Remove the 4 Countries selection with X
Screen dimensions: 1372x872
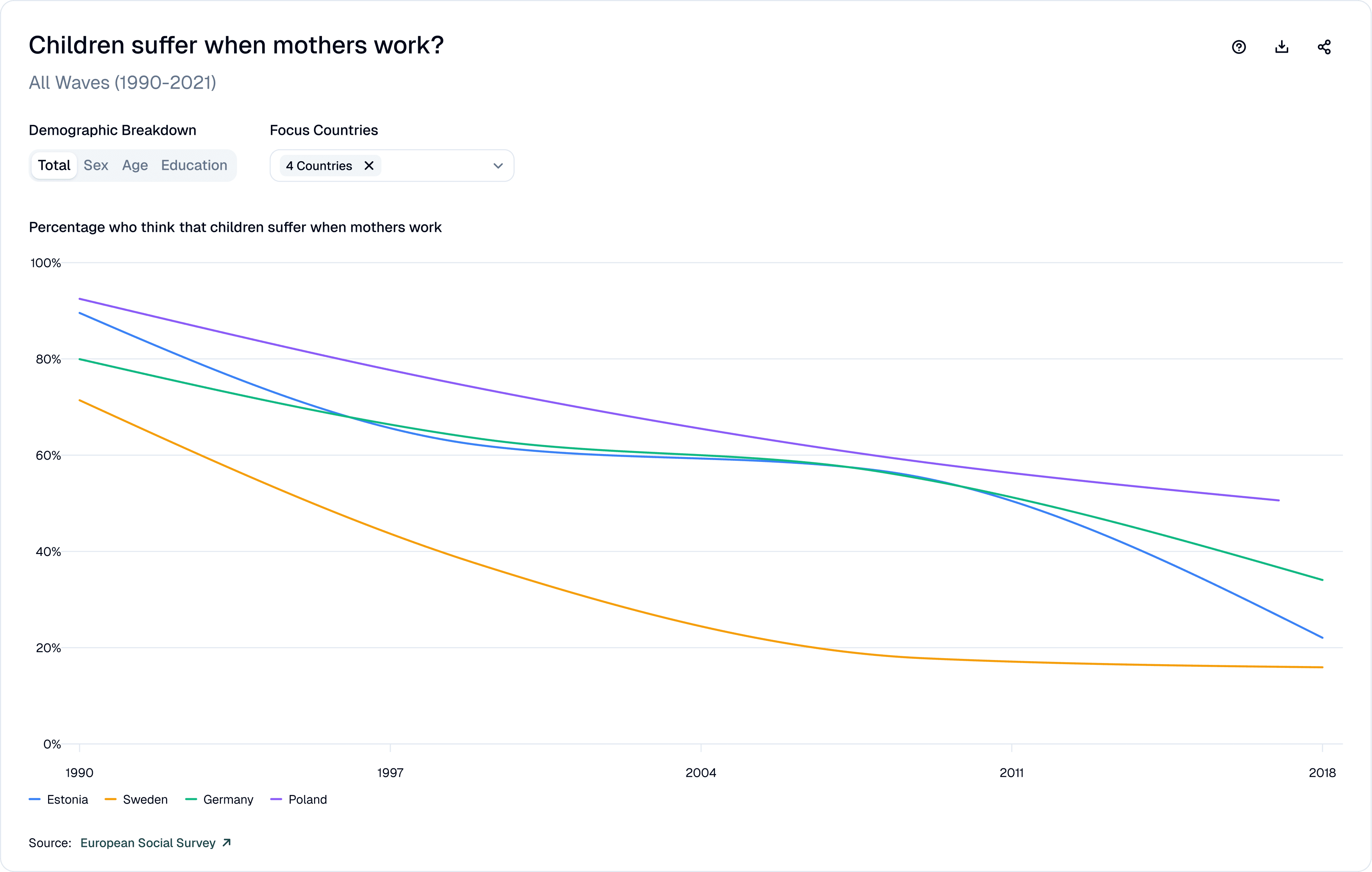pos(369,166)
